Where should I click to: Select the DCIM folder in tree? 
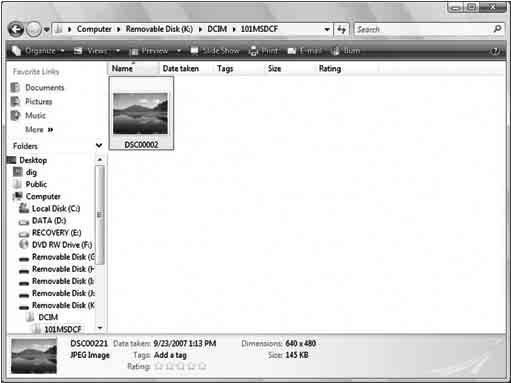pyautogui.click(x=48, y=317)
